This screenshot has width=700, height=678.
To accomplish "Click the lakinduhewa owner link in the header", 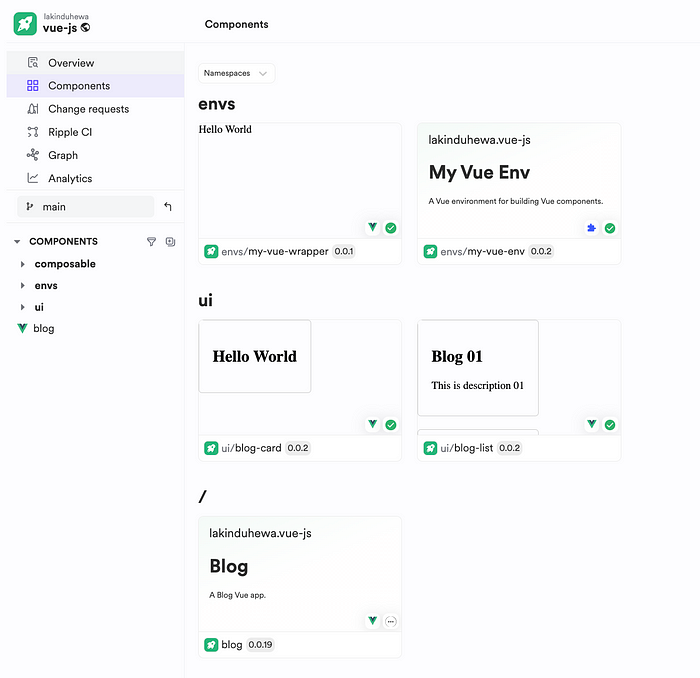I will tap(66, 17).
